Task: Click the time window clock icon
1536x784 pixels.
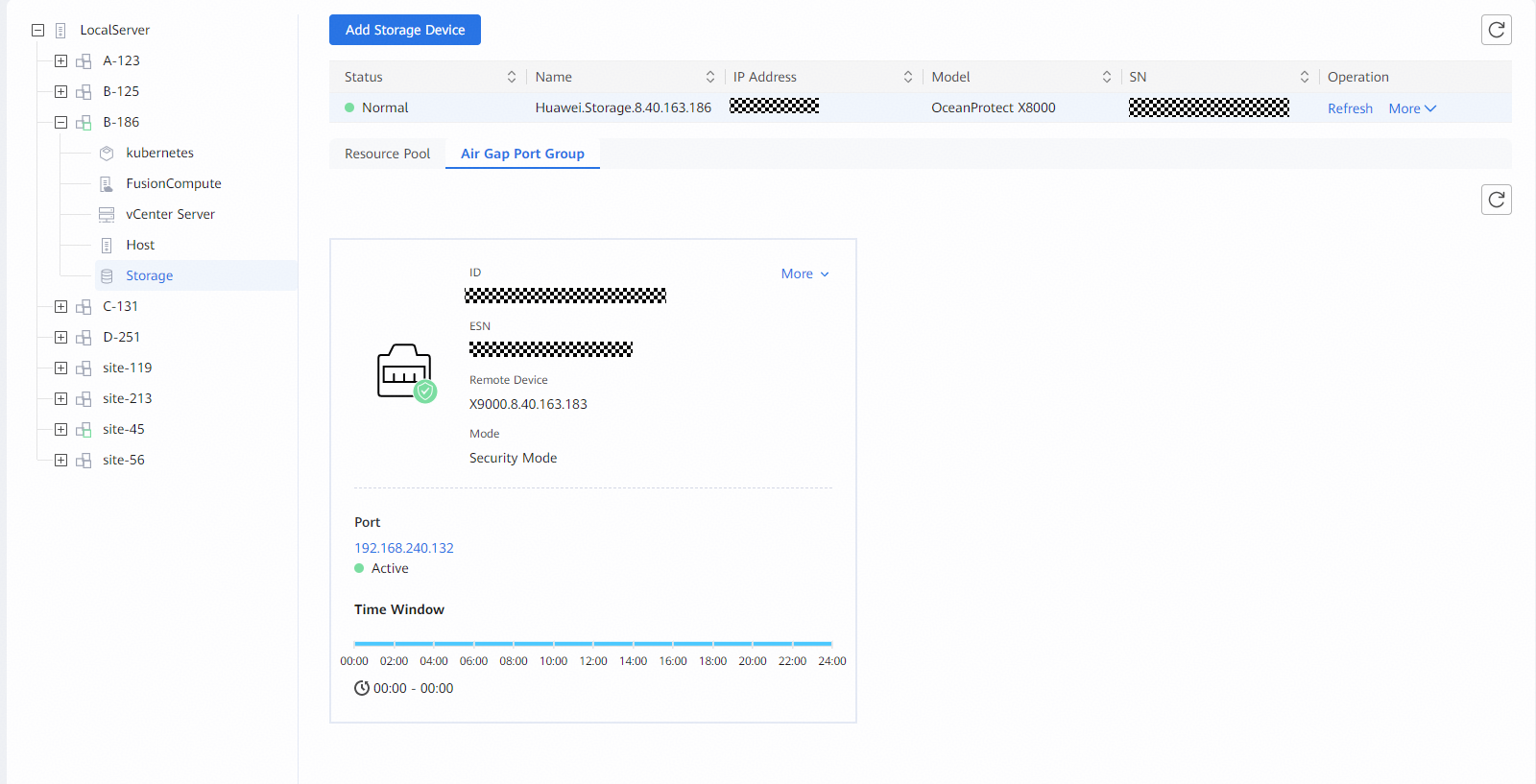Action: pos(362,688)
